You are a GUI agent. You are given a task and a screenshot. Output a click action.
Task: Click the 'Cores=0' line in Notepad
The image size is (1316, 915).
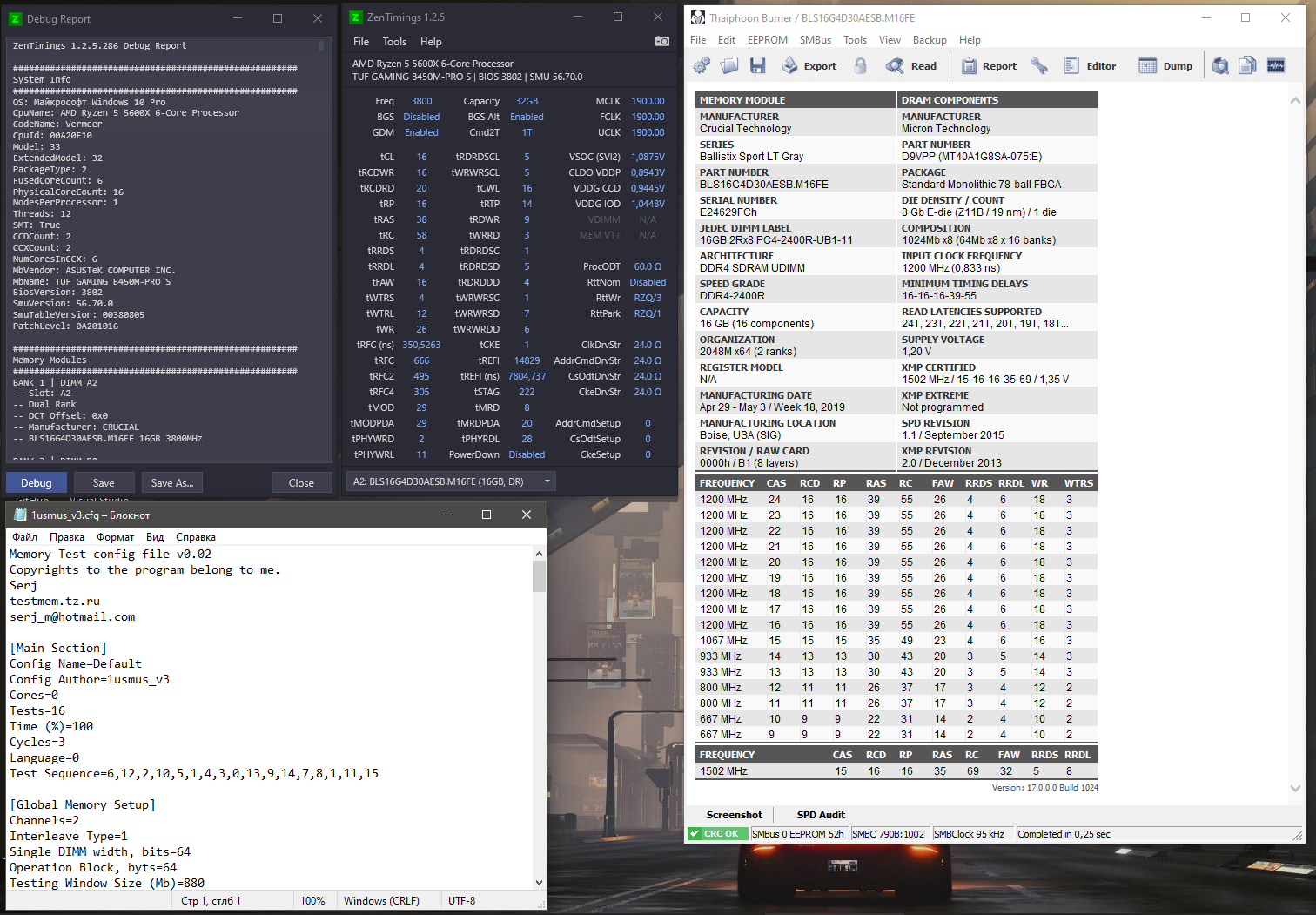[x=34, y=695]
